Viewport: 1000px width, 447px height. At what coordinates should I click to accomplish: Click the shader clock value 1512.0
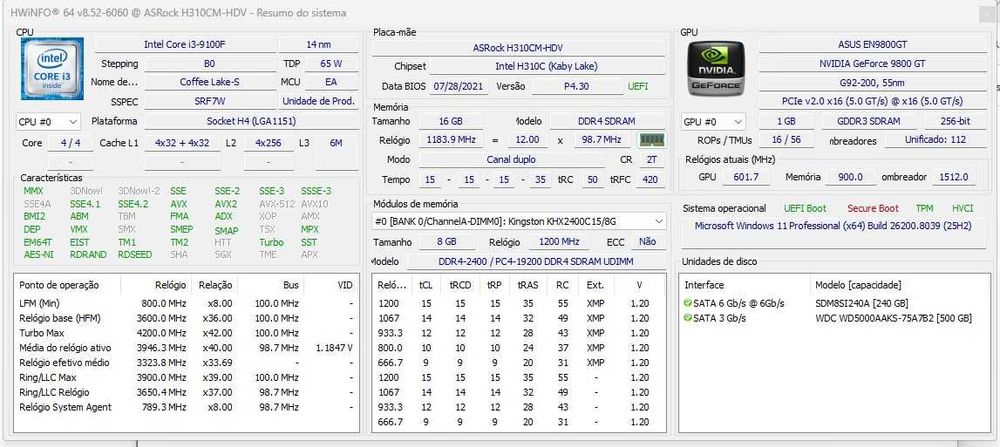953,177
